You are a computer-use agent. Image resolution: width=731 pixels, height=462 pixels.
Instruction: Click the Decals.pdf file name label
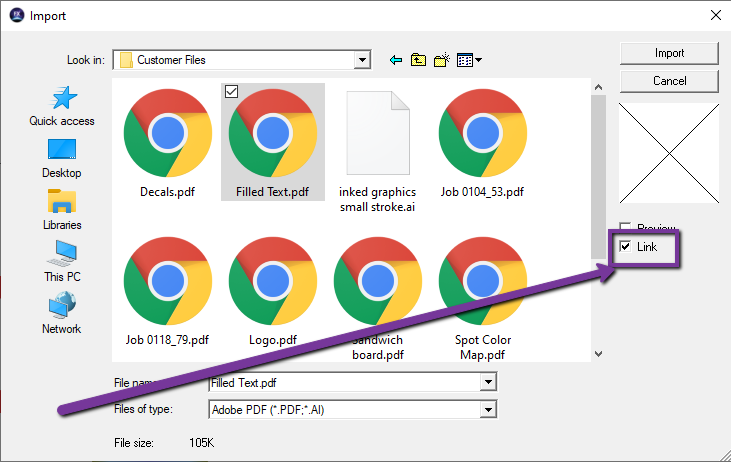pos(167,192)
